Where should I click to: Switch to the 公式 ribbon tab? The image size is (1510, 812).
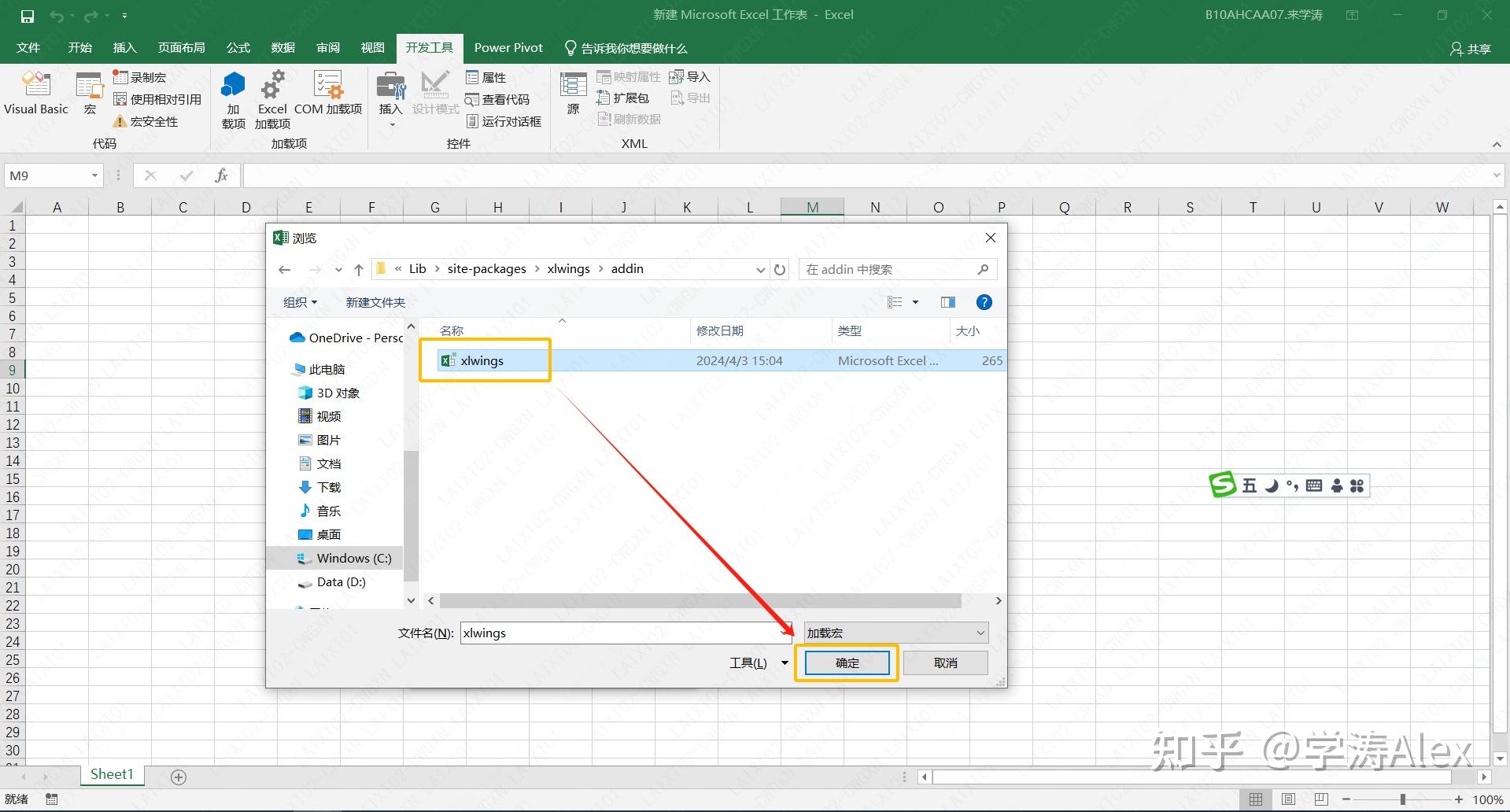pyautogui.click(x=238, y=48)
